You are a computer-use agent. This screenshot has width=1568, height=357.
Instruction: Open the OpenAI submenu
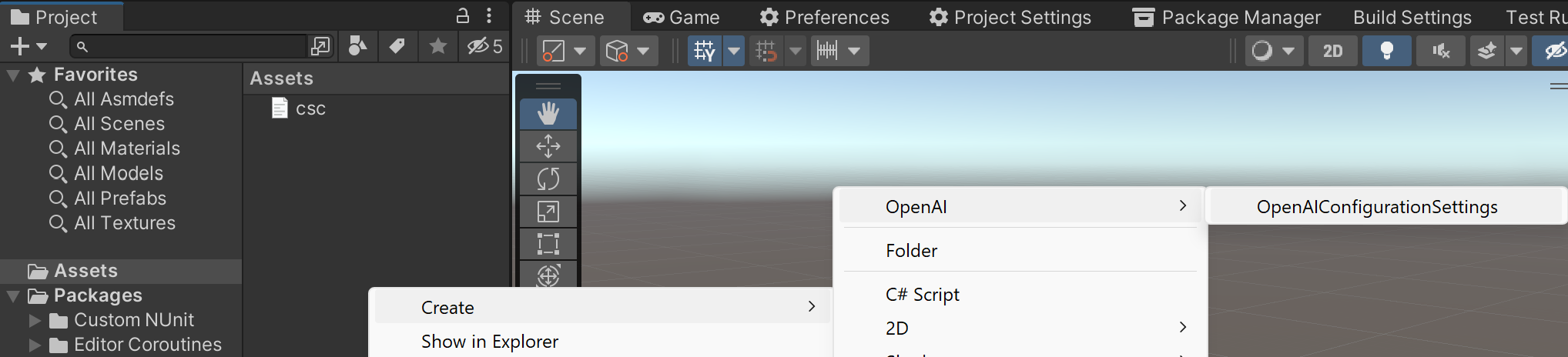click(x=1020, y=207)
